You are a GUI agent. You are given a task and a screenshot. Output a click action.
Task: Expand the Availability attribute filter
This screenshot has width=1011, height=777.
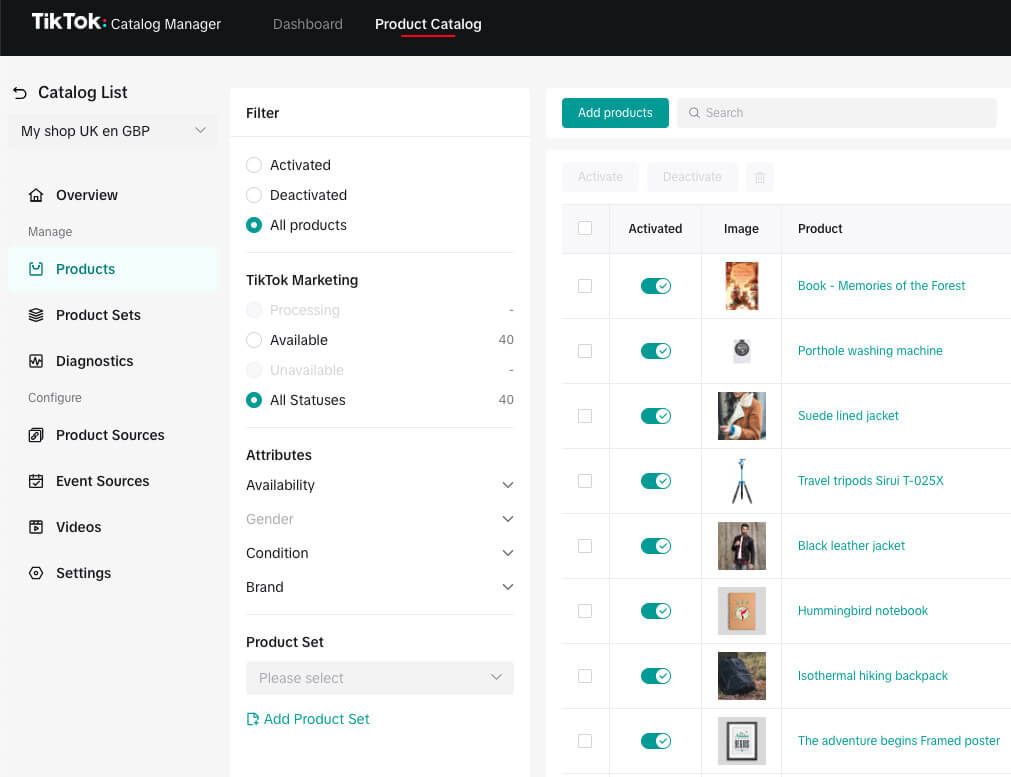click(507, 485)
